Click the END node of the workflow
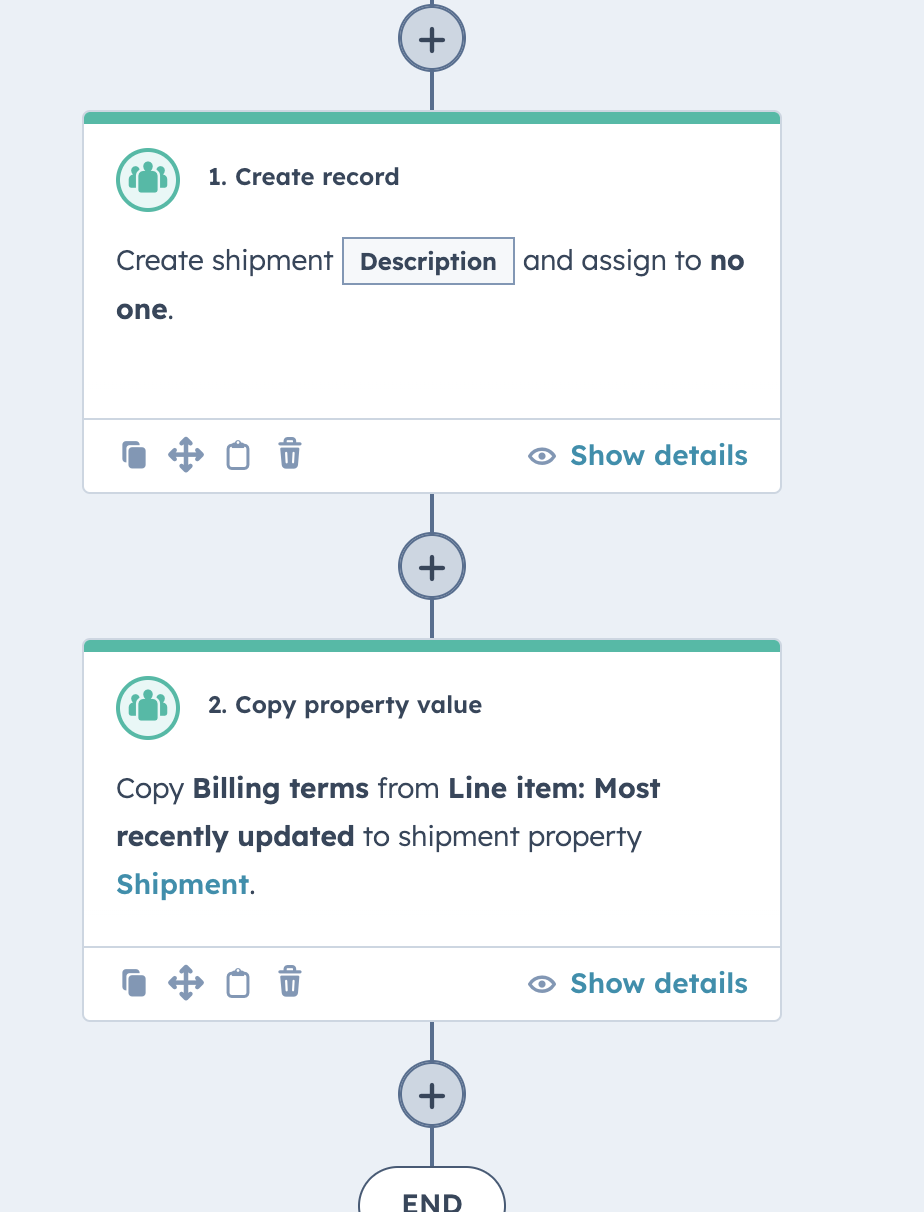Image resolution: width=924 pixels, height=1212 pixels. (431, 1198)
